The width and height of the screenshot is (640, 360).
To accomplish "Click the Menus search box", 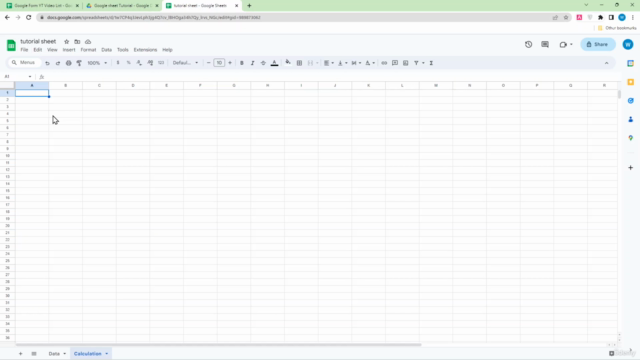I will pos(24,62).
